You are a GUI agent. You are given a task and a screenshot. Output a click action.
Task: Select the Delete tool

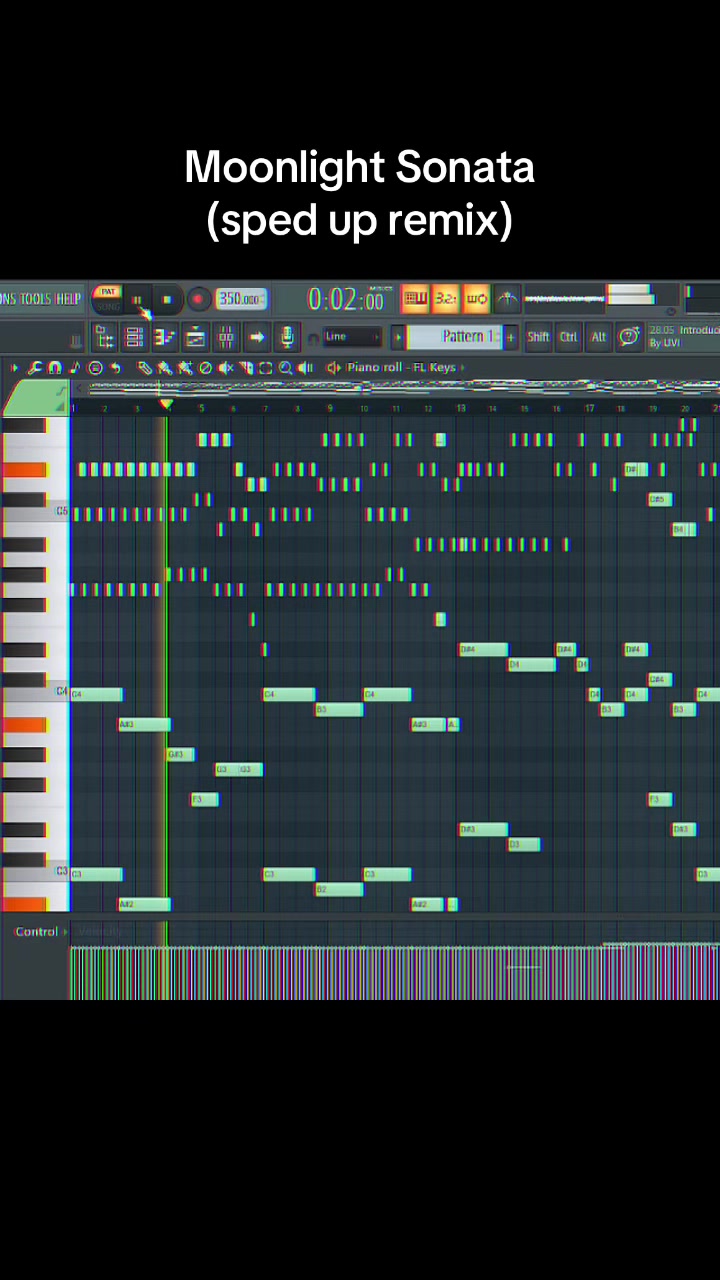click(205, 368)
